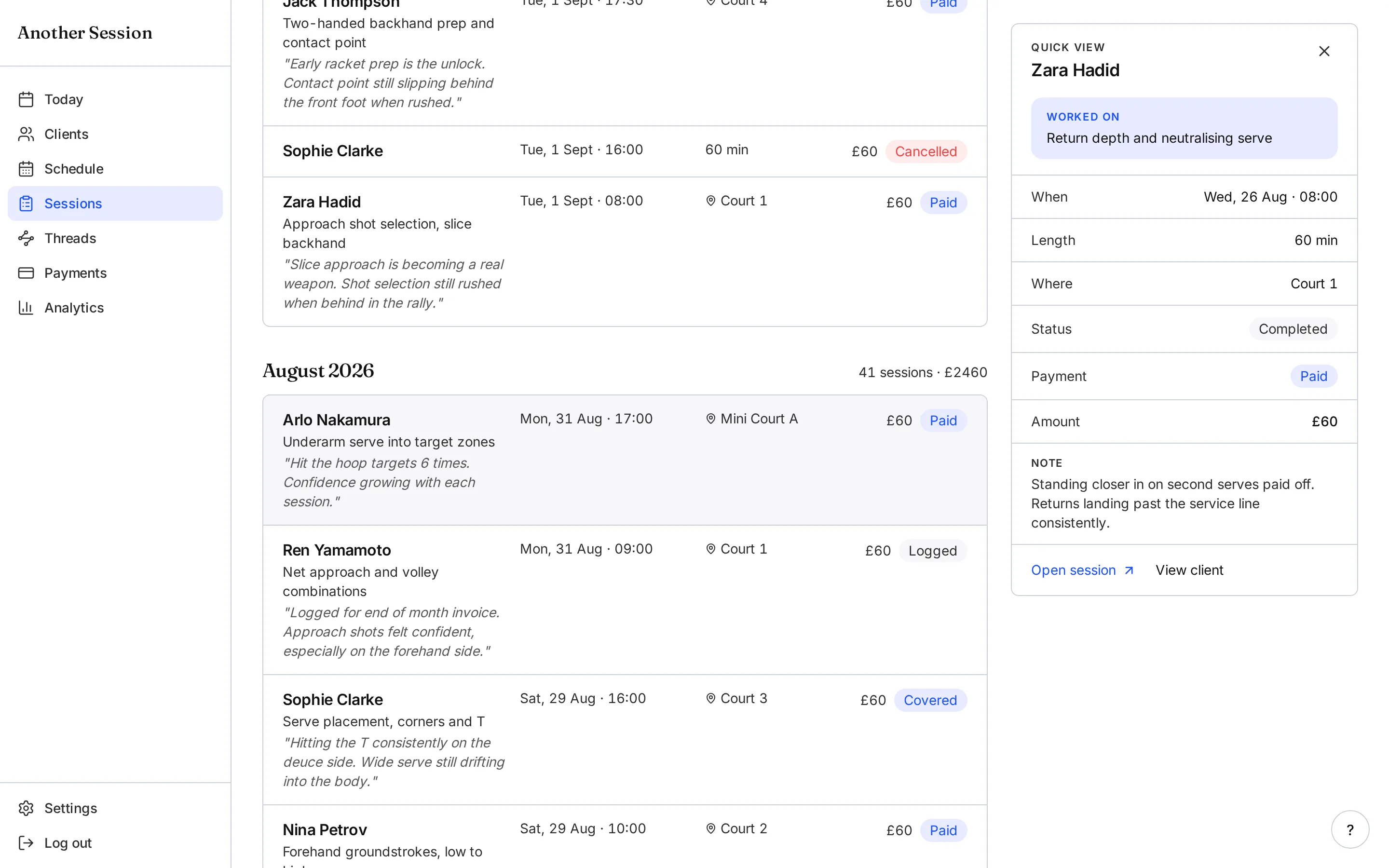Open the Analytics bar chart icon
The height and width of the screenshot is (868, 1389).
26,308
